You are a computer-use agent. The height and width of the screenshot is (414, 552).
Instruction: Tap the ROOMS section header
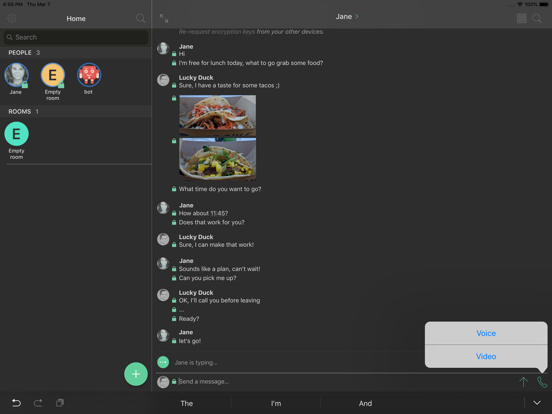point(76,112)
